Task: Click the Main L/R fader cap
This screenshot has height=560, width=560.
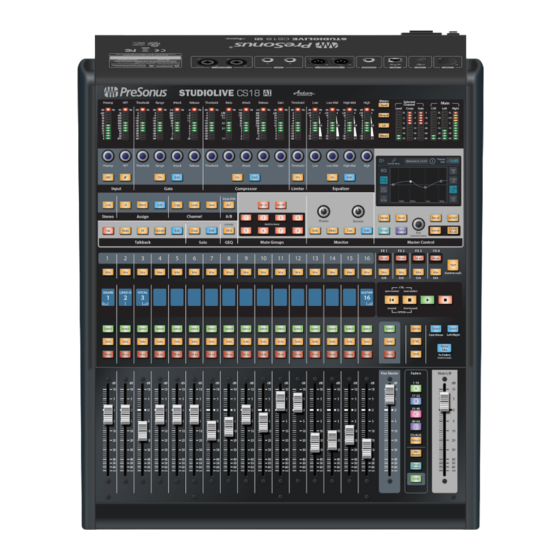Action: pos(444,401)
